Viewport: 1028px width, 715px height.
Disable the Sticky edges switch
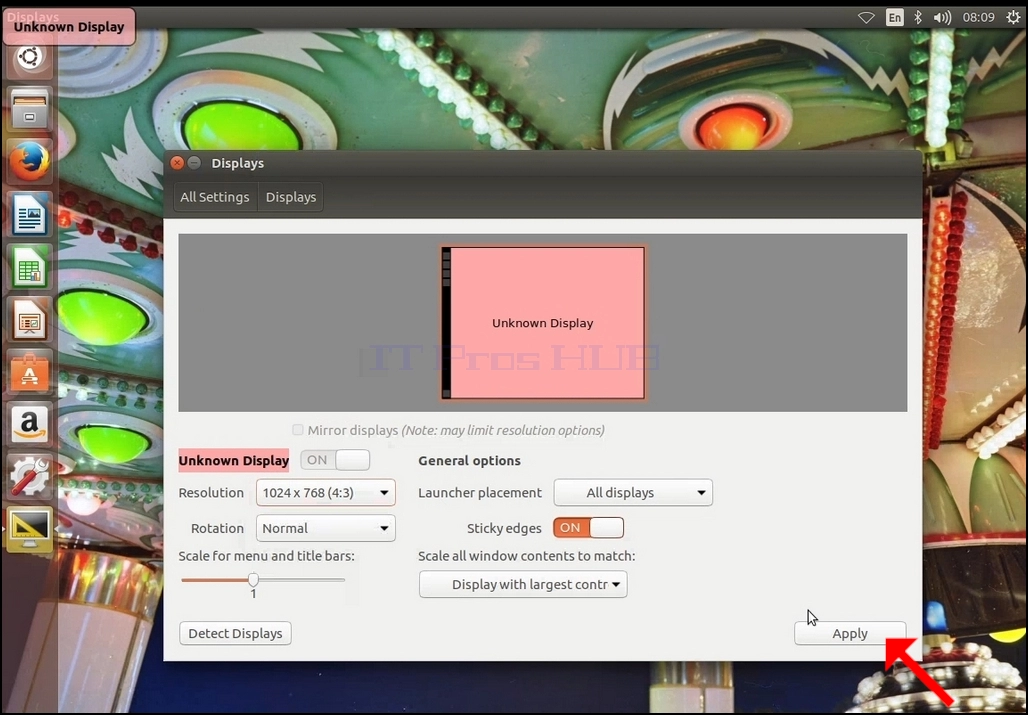click(x=588, y=528)
